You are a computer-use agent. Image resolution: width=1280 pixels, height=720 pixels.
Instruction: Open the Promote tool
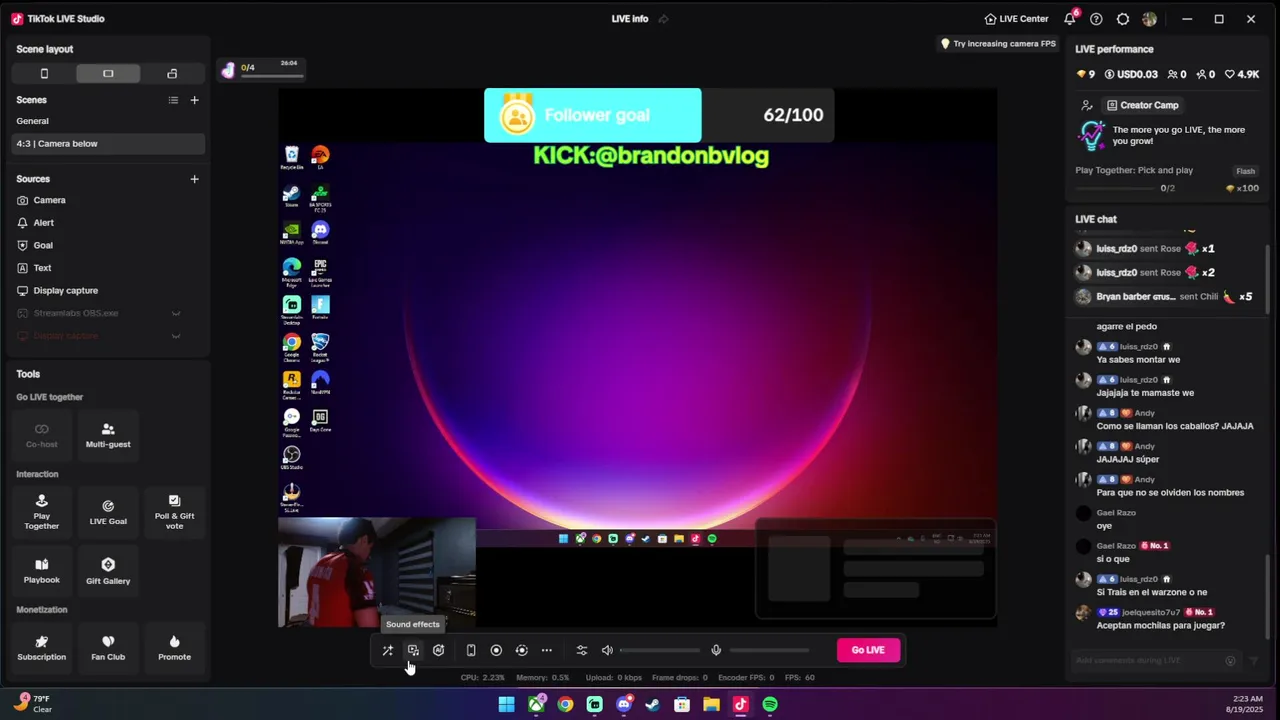(x=174, y=648)
